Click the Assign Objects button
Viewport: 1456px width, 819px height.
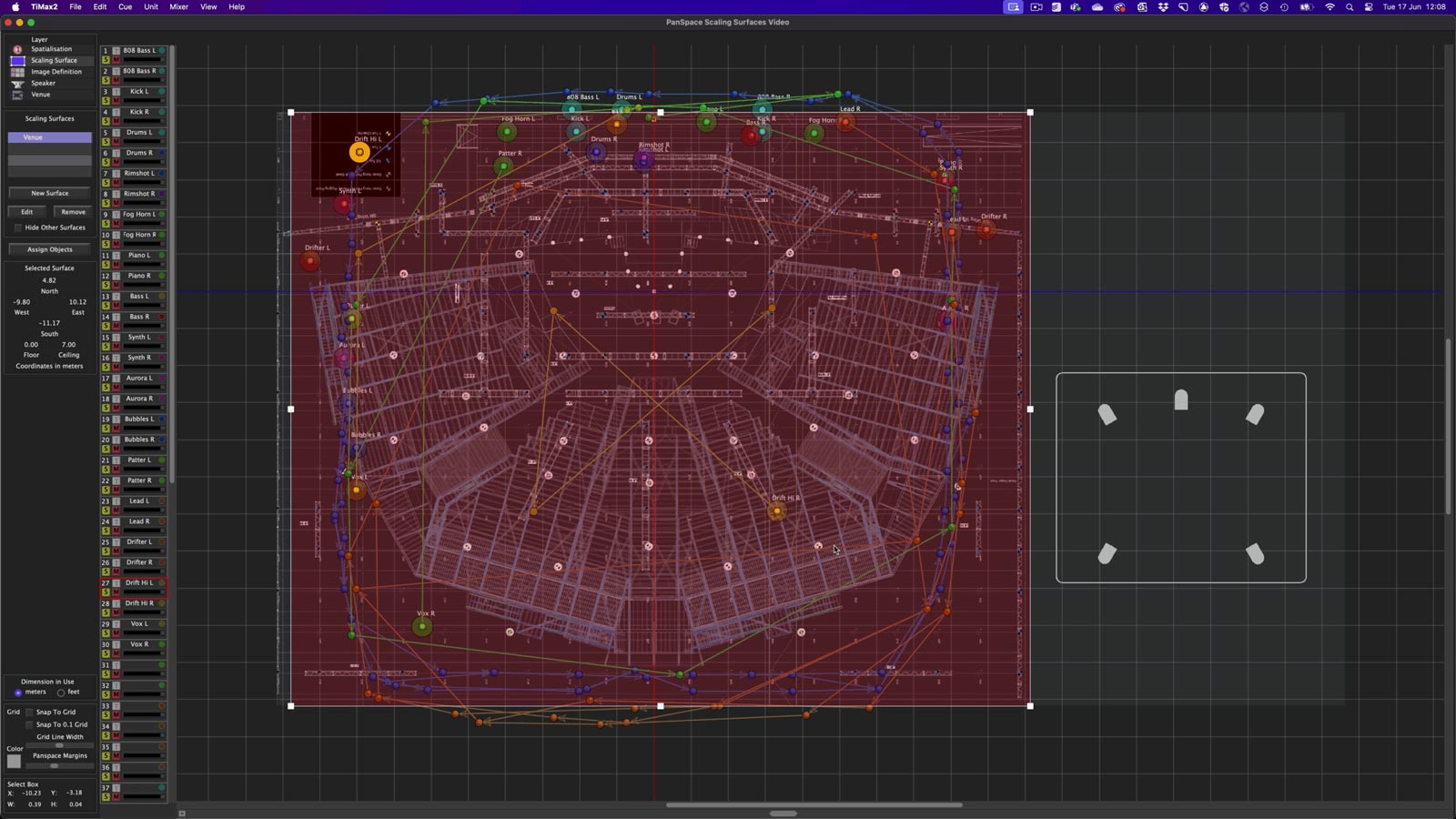(x=49, y=249)
